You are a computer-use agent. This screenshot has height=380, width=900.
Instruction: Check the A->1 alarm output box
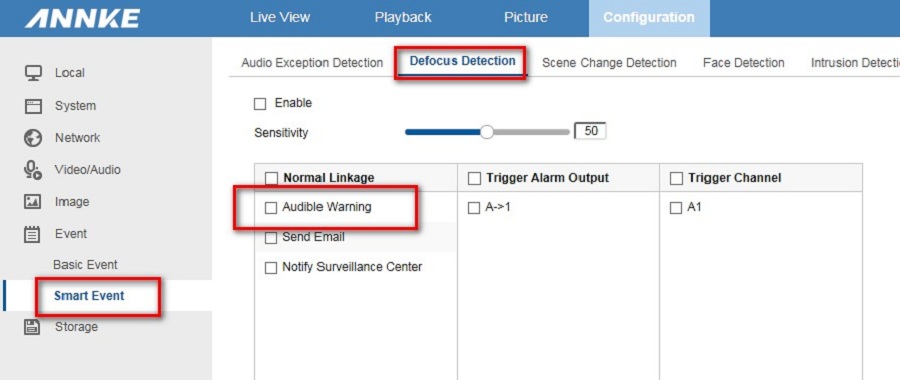(x=474, y=208)
